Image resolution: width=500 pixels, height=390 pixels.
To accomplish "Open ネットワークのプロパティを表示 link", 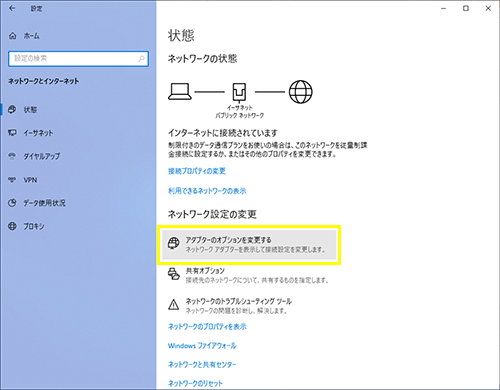I will click(207, 327).
